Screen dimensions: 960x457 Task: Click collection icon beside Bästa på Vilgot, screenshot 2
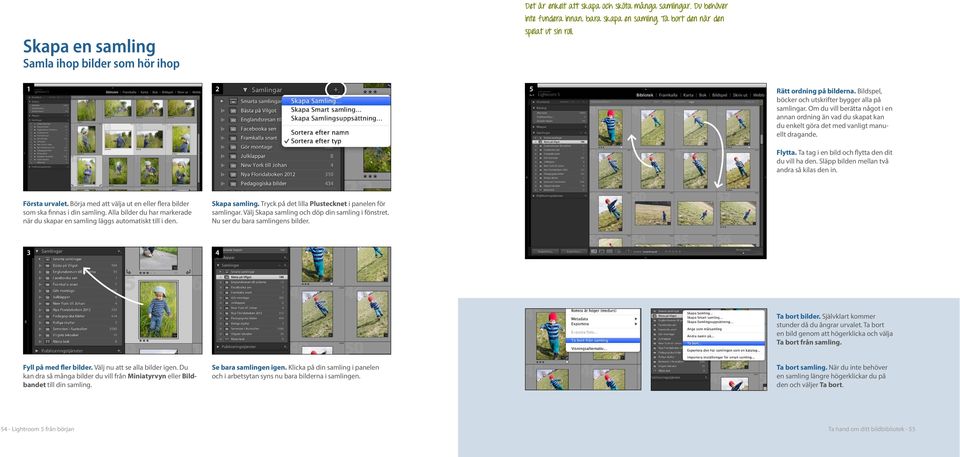tap(233, 110)
